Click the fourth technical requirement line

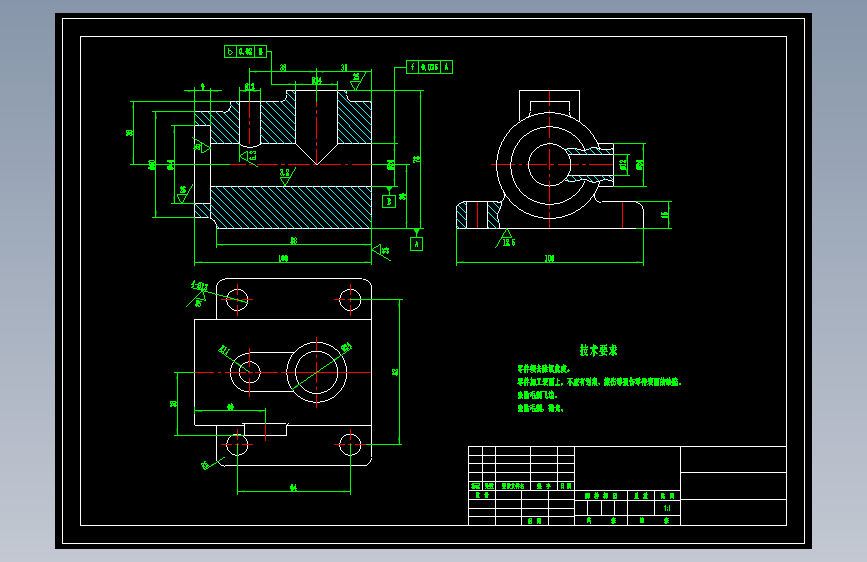pos(540,408)
